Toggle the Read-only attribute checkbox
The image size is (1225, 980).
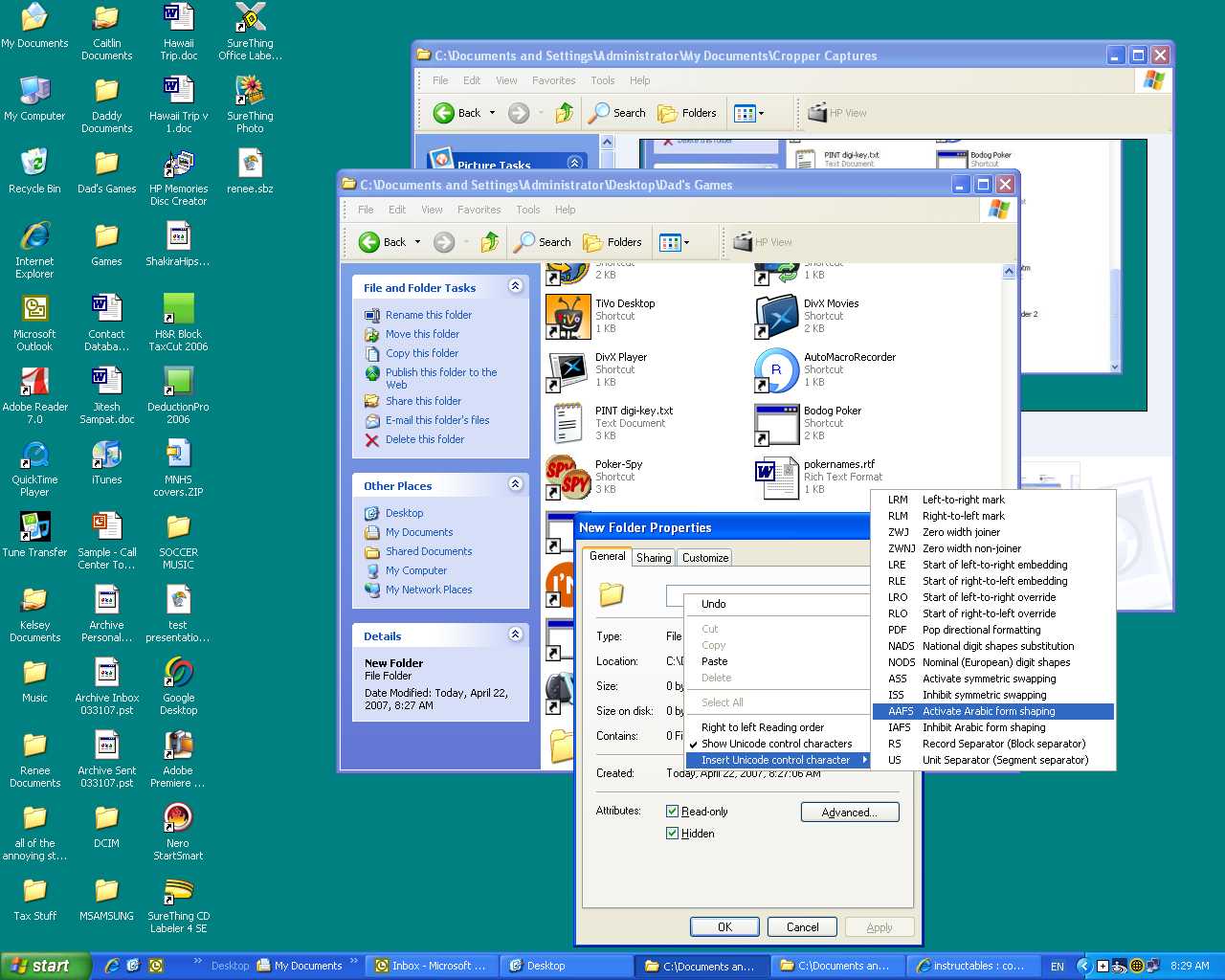[x=673, y=812]
